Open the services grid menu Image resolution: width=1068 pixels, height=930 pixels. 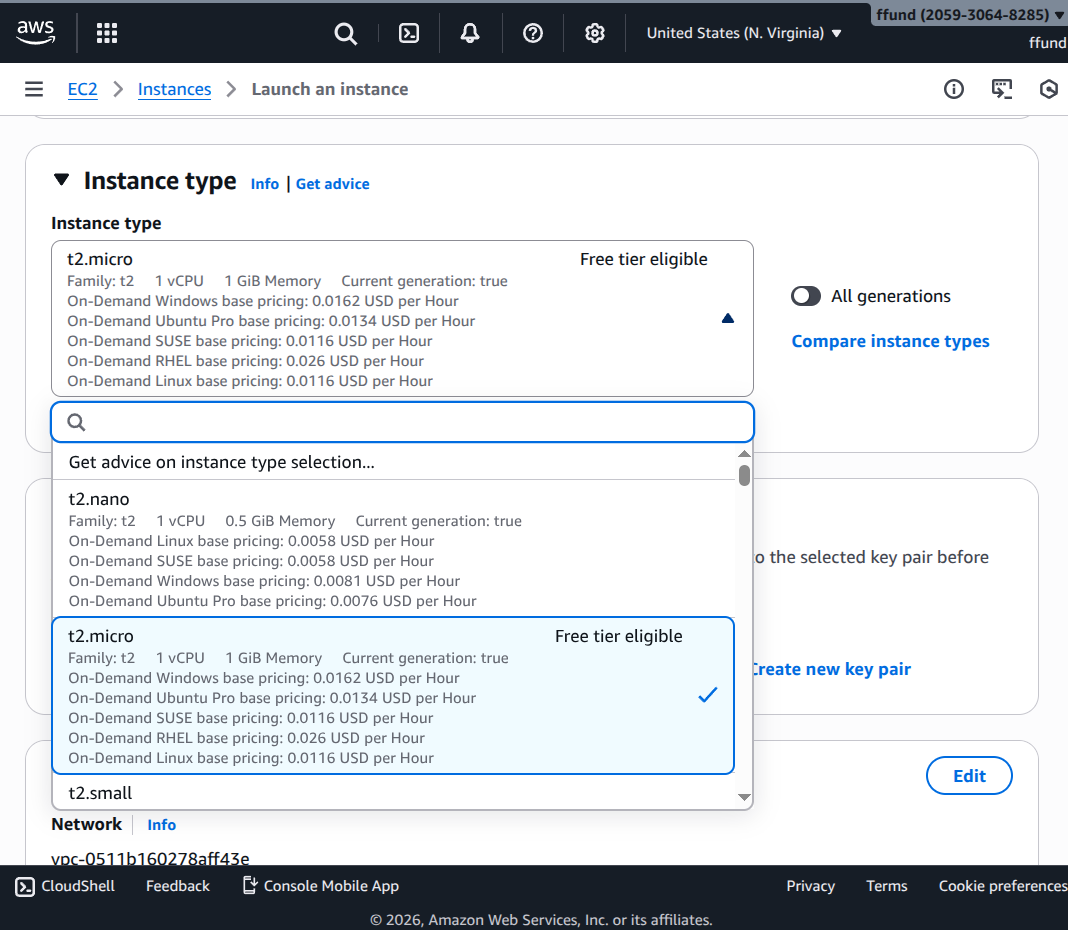pos(107,33)
